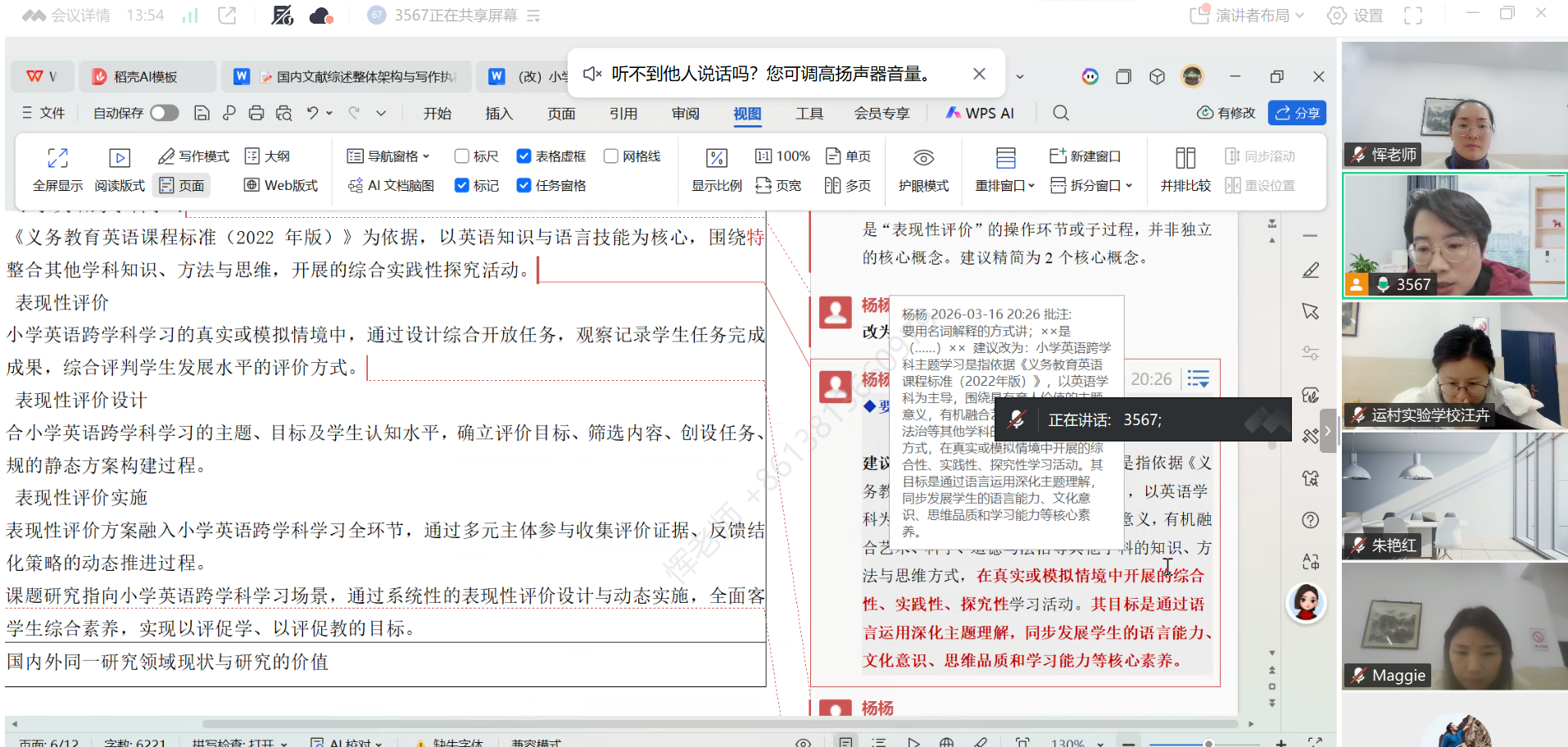Toggle the 自动保存 autosave switch

(164, 113)
